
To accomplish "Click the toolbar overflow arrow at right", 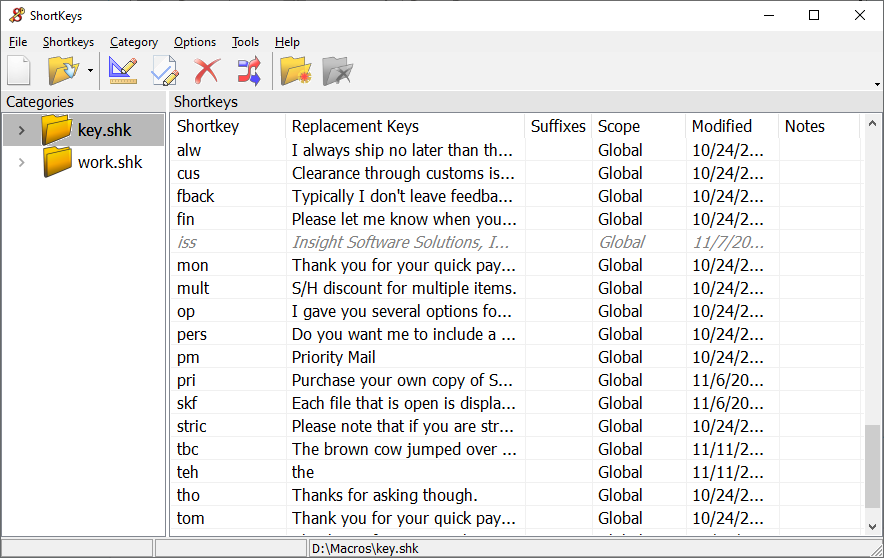I will coord(877,85).
